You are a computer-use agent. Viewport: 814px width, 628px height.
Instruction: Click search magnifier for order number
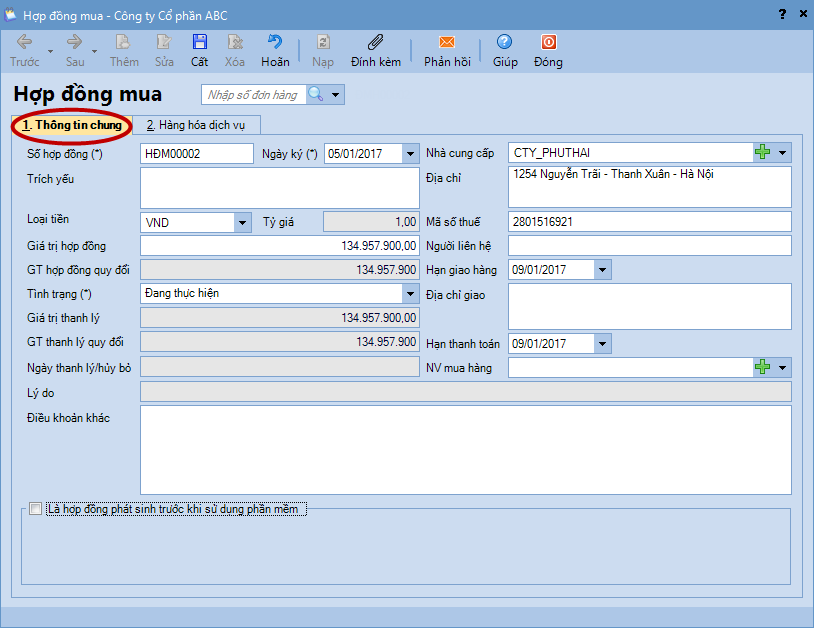click(x=315, y=95)
